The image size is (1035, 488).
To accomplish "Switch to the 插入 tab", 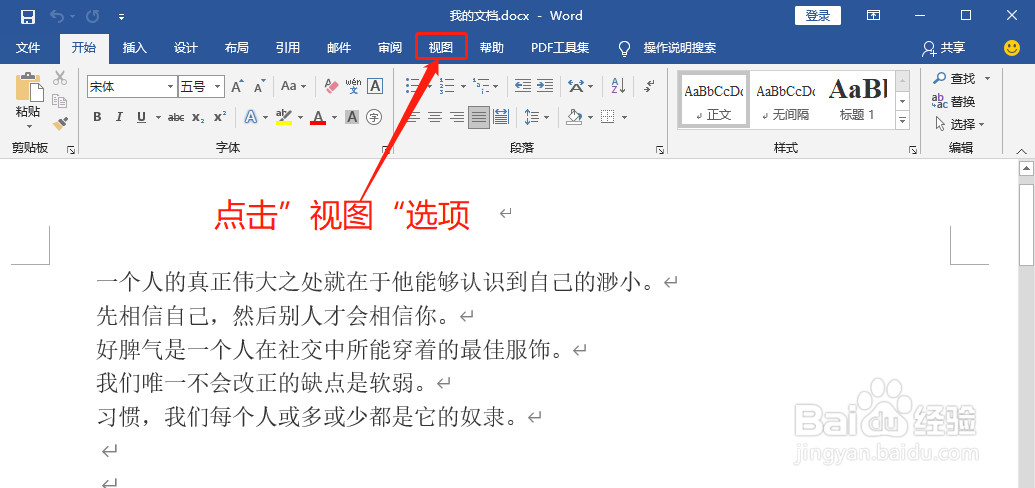I will [135, 48].
